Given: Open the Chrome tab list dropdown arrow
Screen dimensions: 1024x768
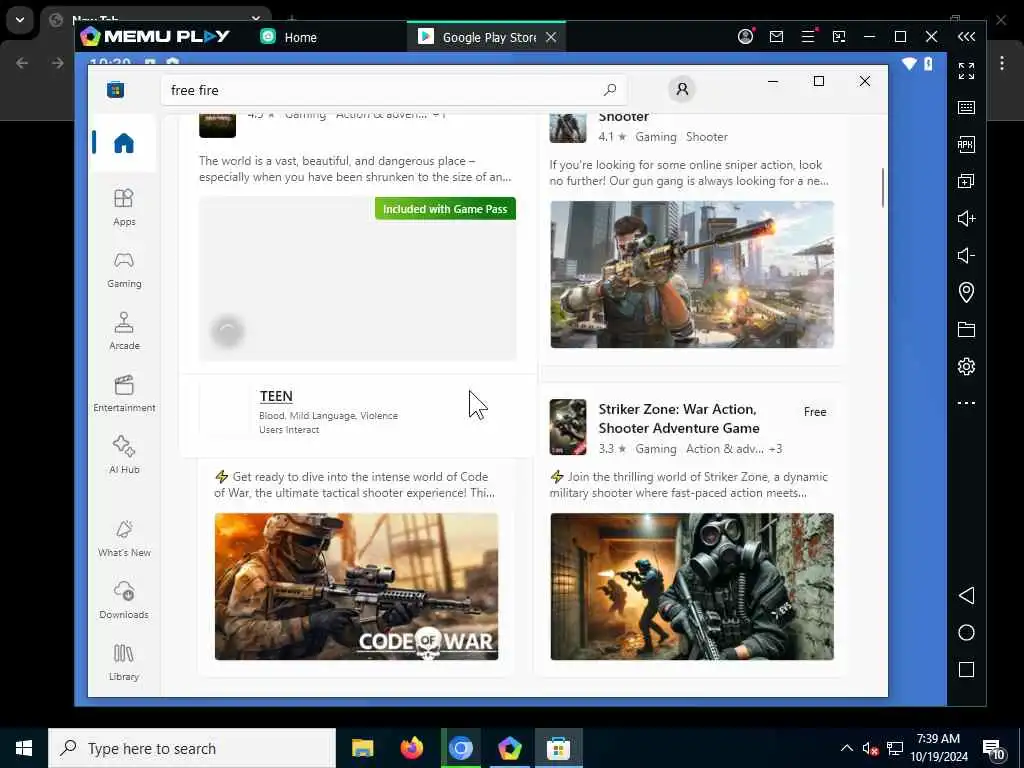Looking at the screenshot, I should tap(20, 20).
